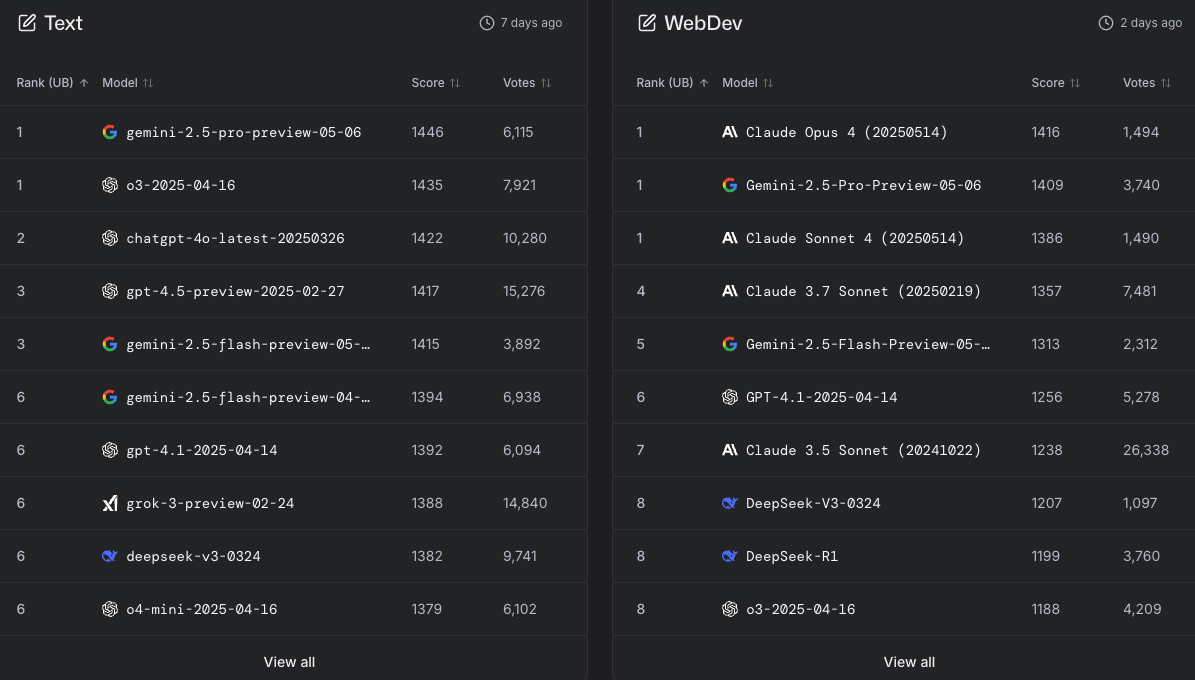Sort WebDev leaderboard by Votes column
Viewport: 1195px width, 680px height.
click(x=1147, y=82)
